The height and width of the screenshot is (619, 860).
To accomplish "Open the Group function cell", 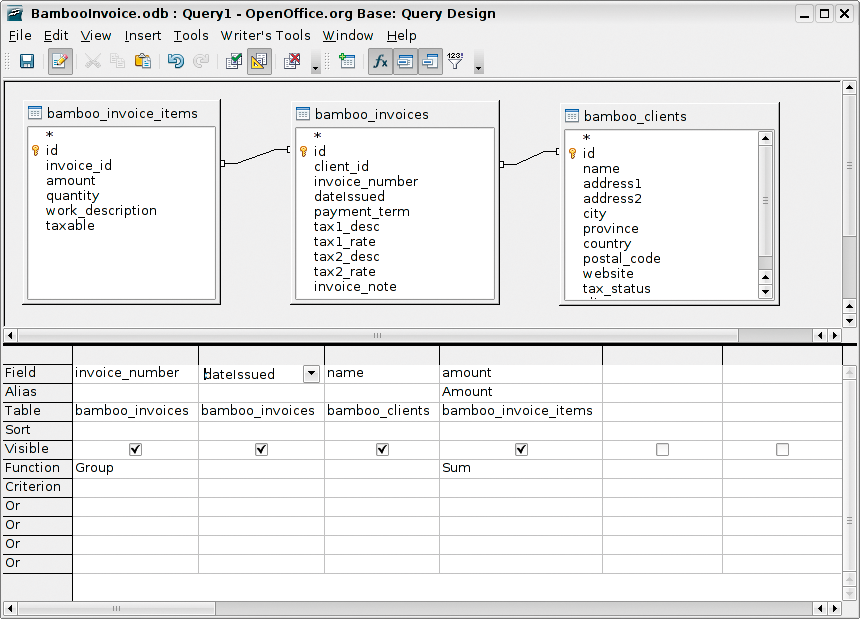I will [x=135, y=468].
